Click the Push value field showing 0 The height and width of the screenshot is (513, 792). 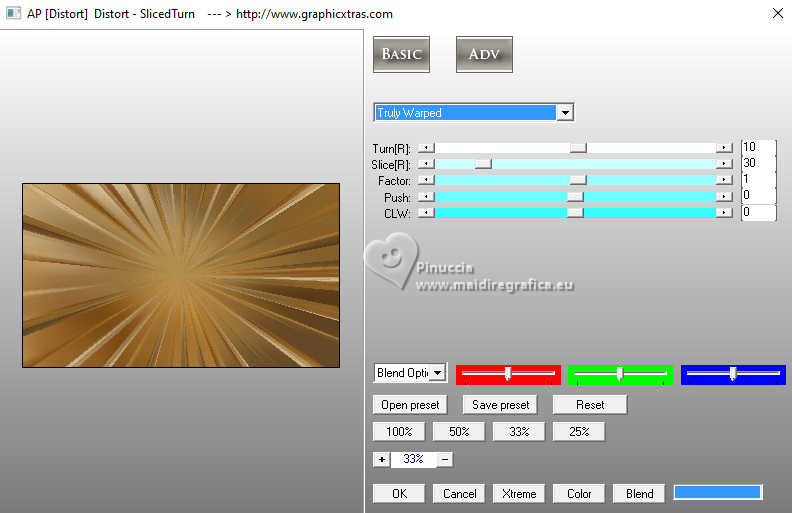point(758,195)
